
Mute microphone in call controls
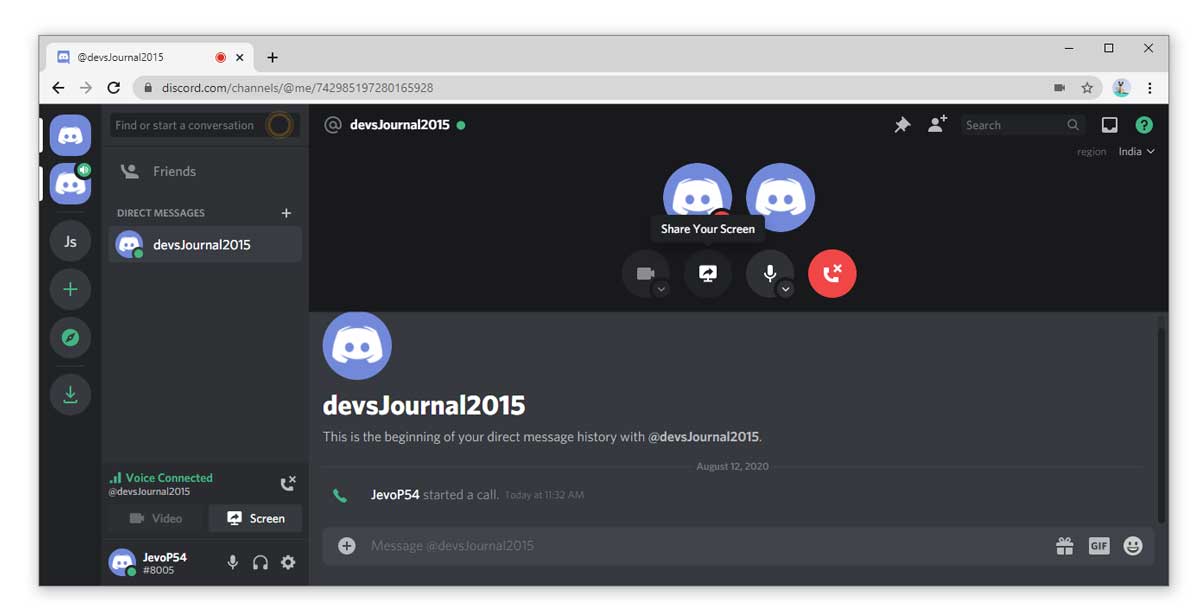point(769,273)
